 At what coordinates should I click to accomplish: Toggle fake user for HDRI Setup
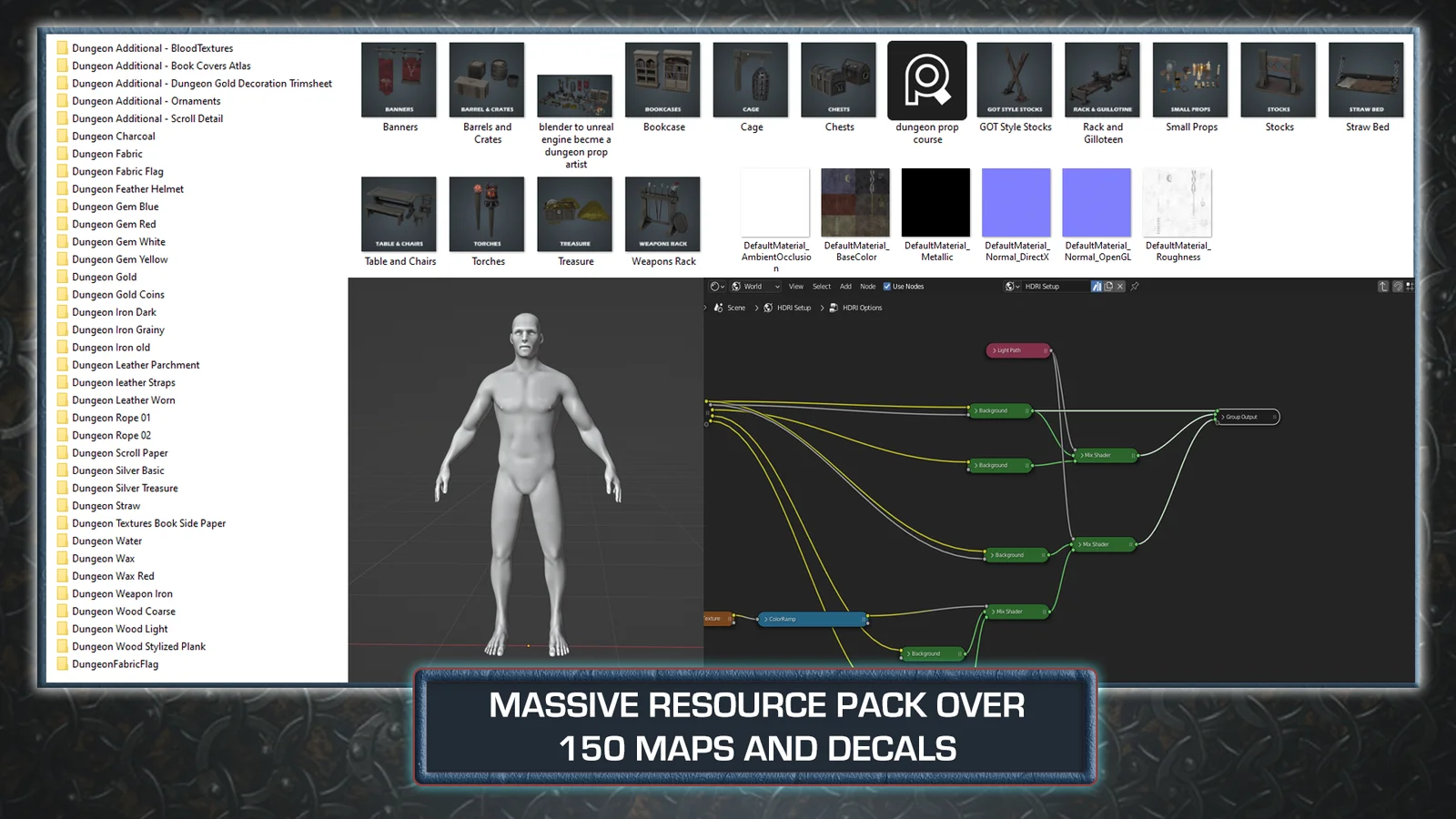click(x=1097, y=287)
